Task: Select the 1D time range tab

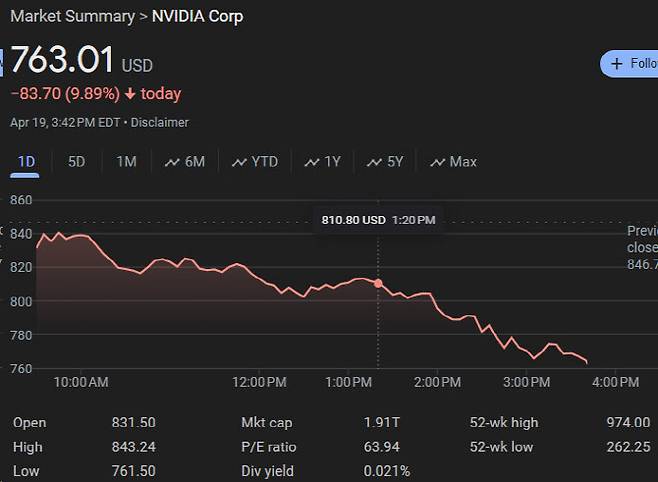Action: tap(27, 162)
